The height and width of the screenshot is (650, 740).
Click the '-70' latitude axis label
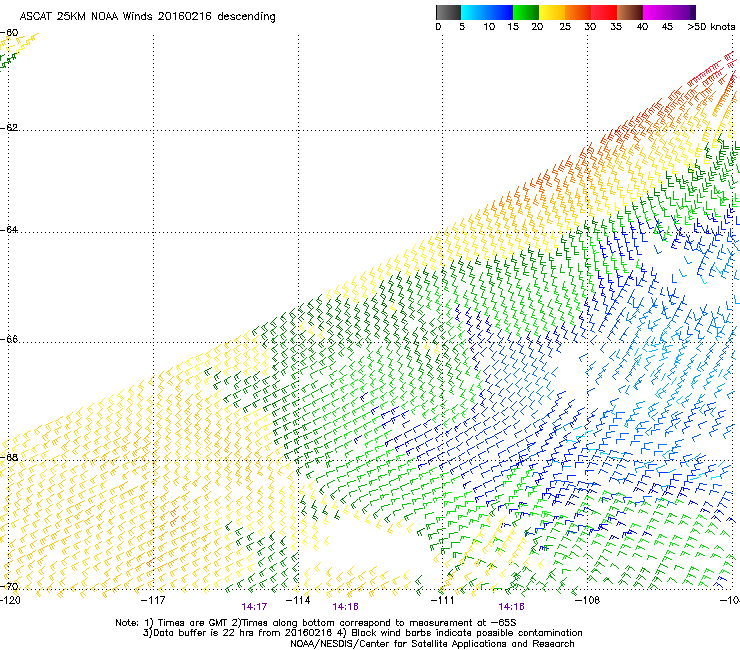pyautogui.click(x=9, y=586)
